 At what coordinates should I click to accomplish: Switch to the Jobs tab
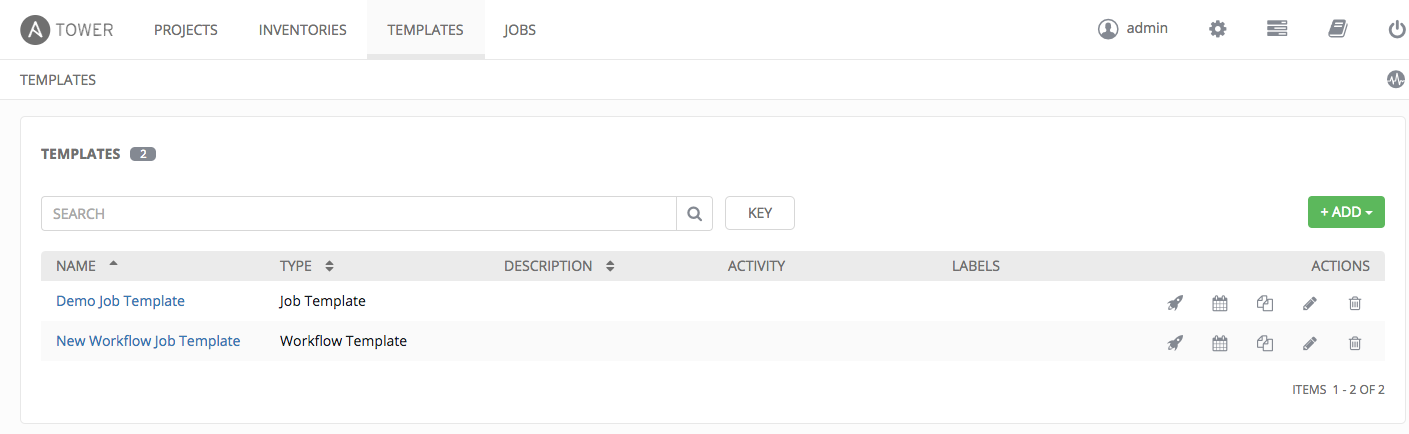tap(520, 30)
